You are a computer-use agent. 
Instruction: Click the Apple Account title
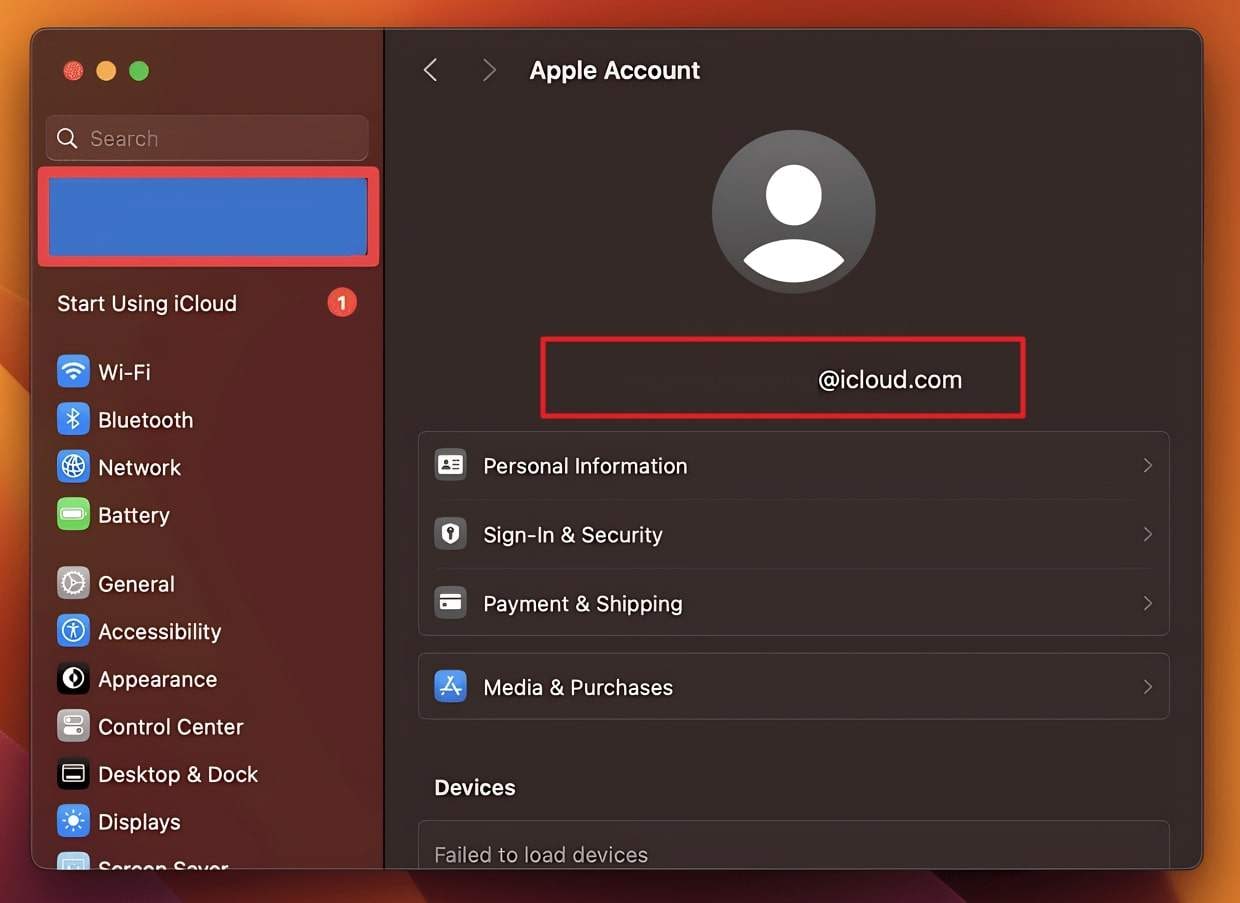(615, 70)
